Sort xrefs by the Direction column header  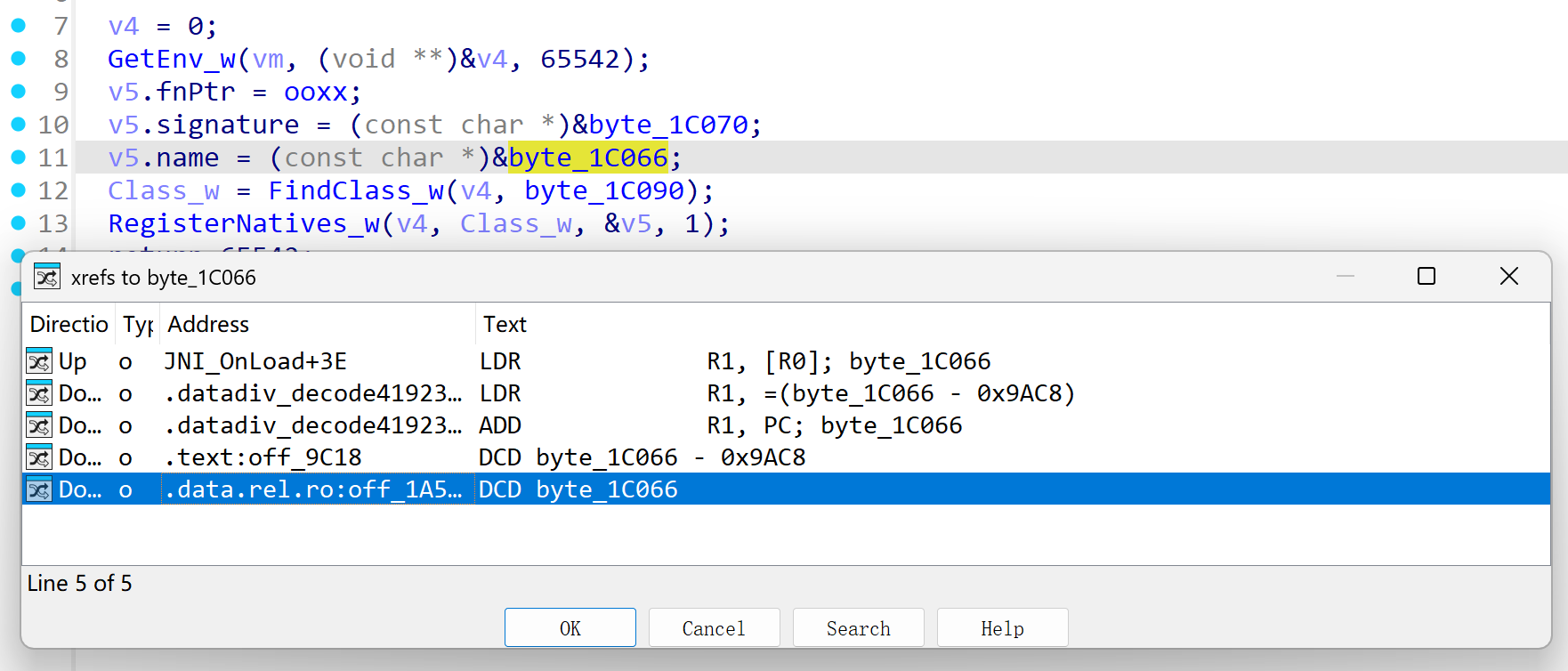(x=69, y=325)
